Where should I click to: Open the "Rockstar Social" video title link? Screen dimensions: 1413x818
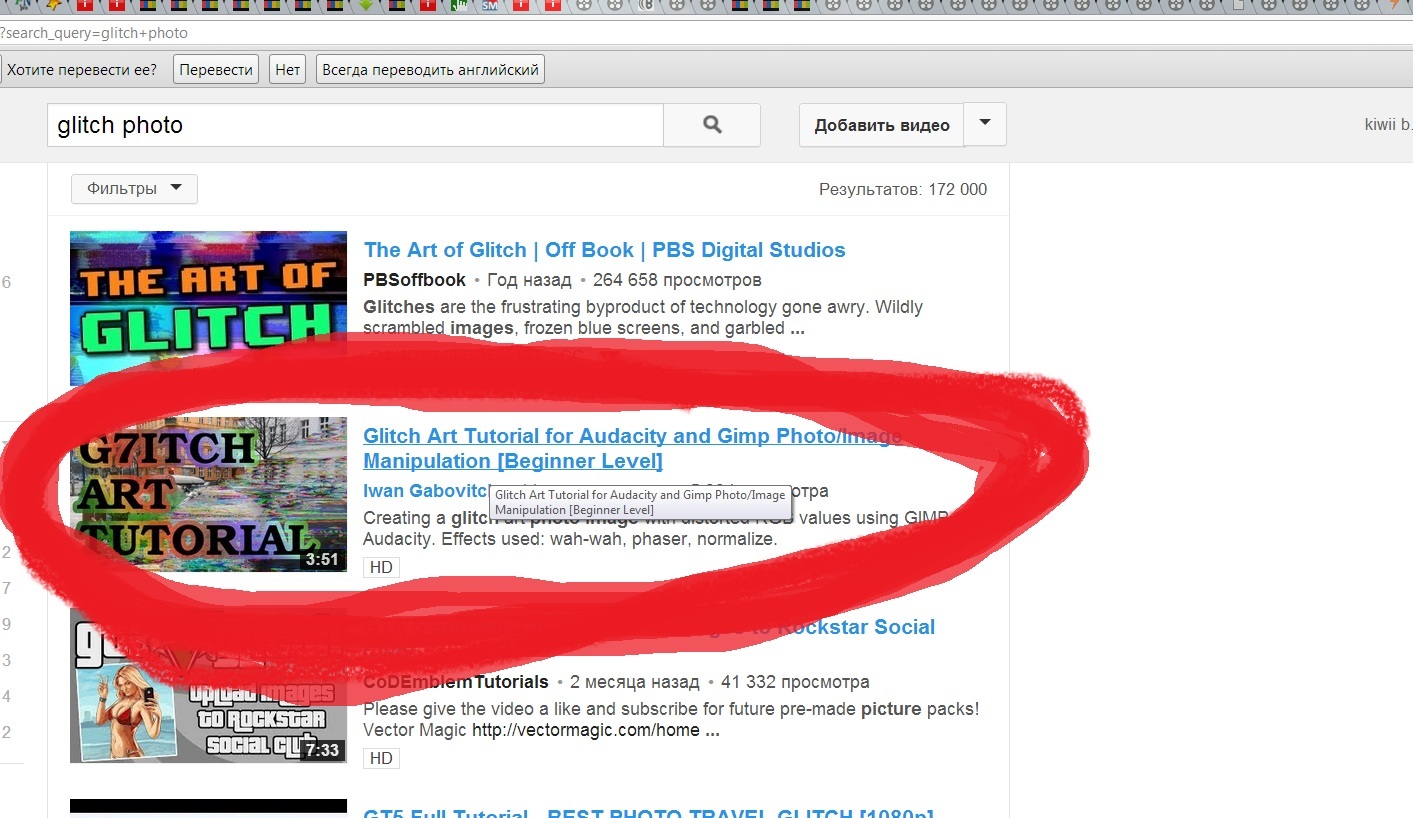[x=649, y=628]
